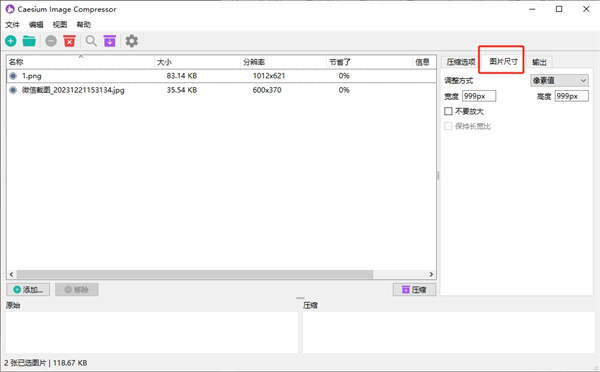This screenshot has width=600, height=372.
Task: Open settings with the gear icon
Action: (132, 41)
